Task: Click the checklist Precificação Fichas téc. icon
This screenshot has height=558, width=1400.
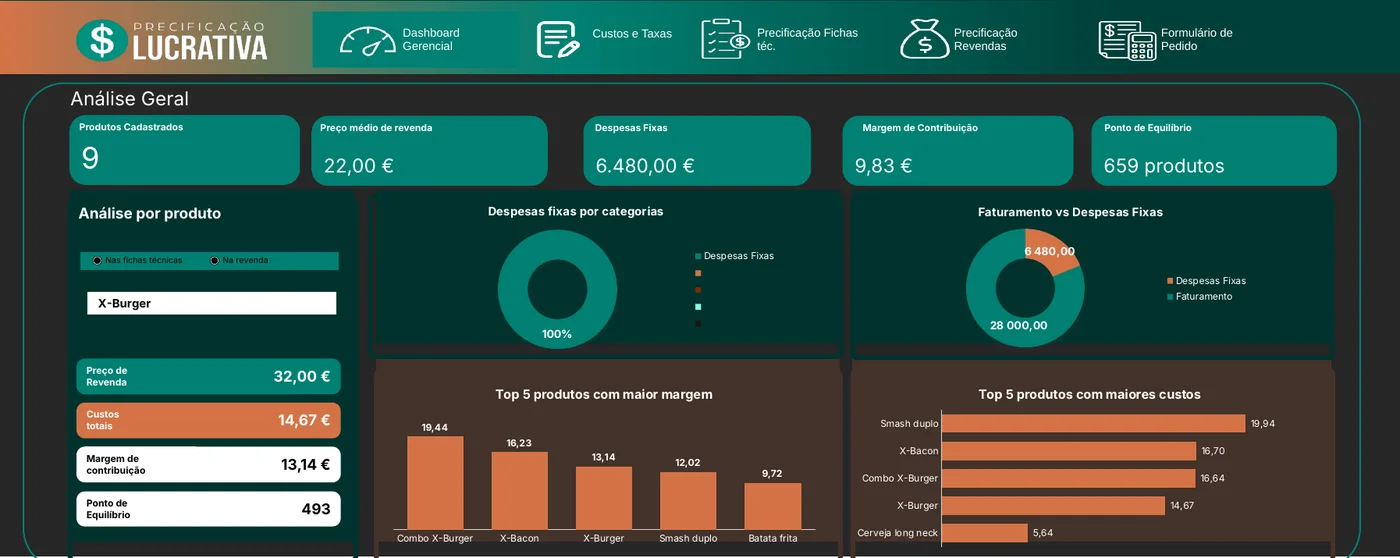Action: [726, 39]
